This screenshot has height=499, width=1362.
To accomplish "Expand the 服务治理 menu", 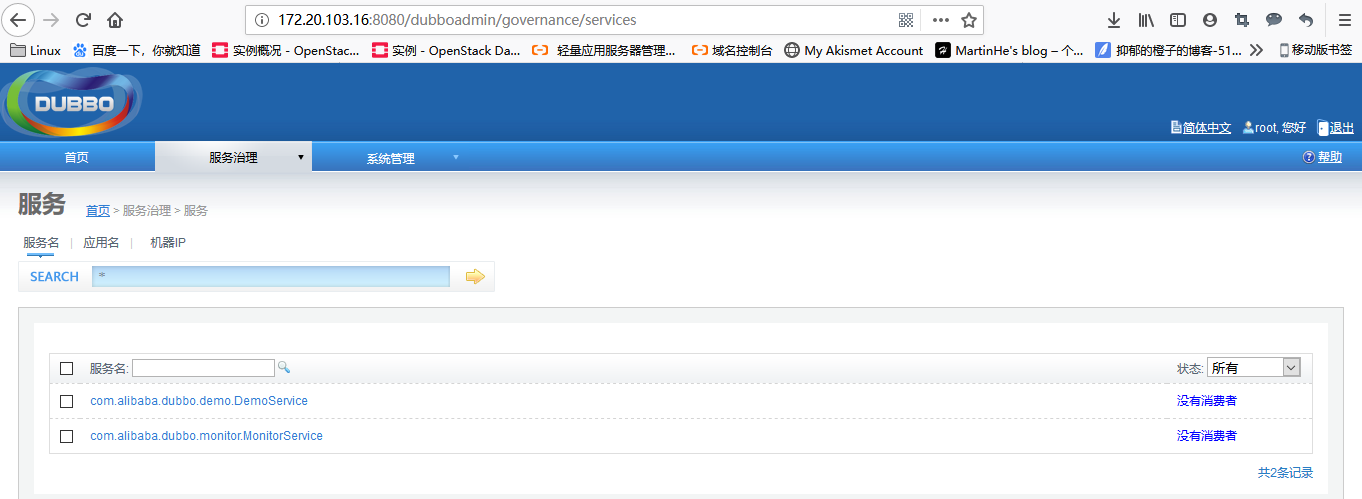I will click(x=233, y=157).
